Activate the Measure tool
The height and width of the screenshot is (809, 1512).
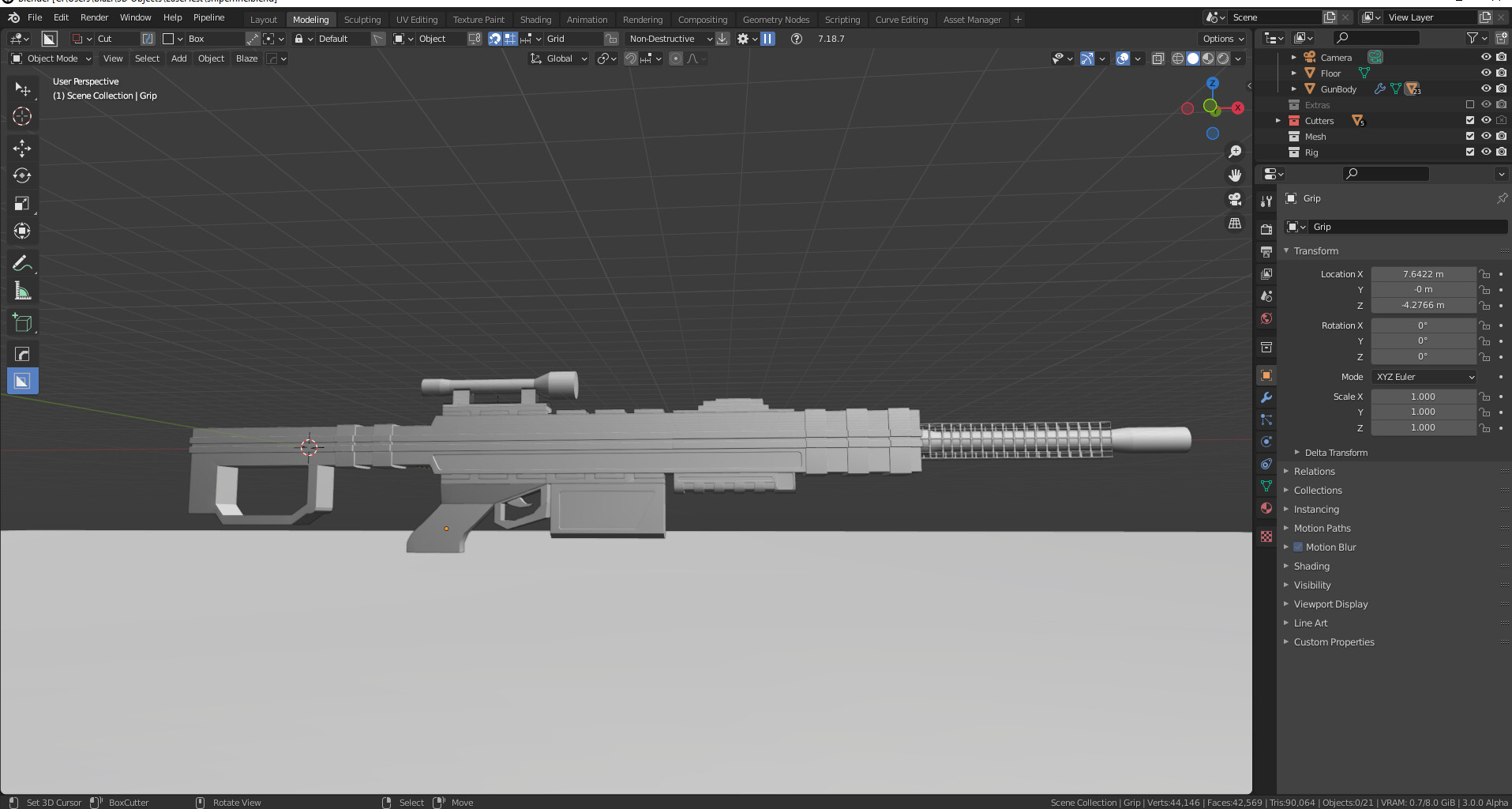22,290
